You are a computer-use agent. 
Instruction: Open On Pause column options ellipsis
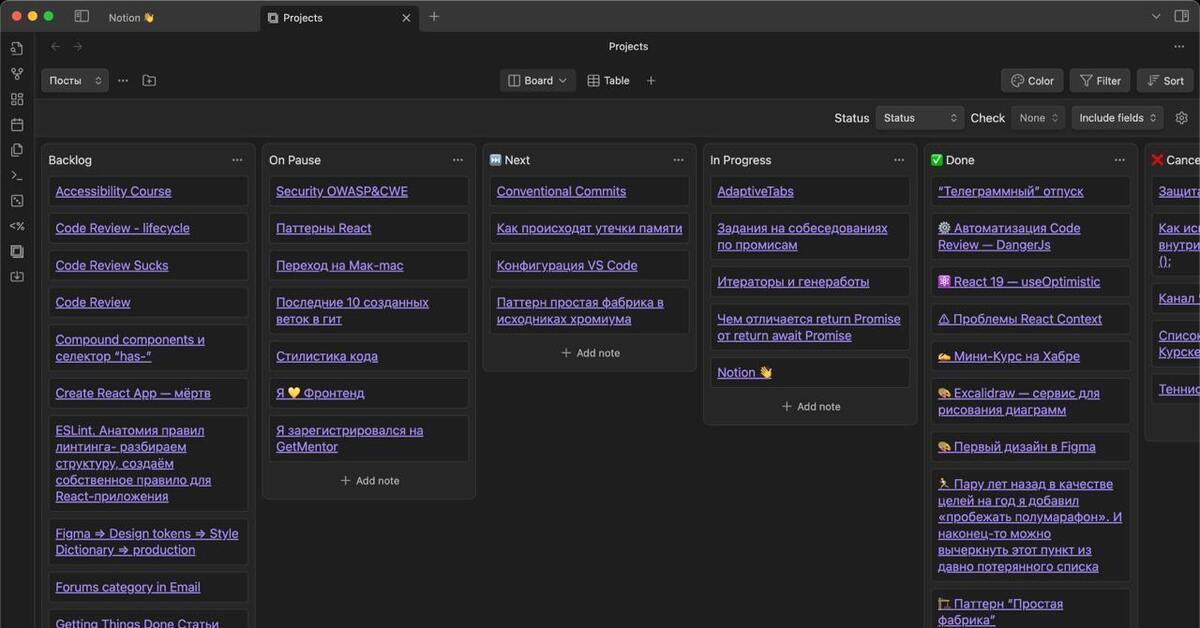click(458, 160)
